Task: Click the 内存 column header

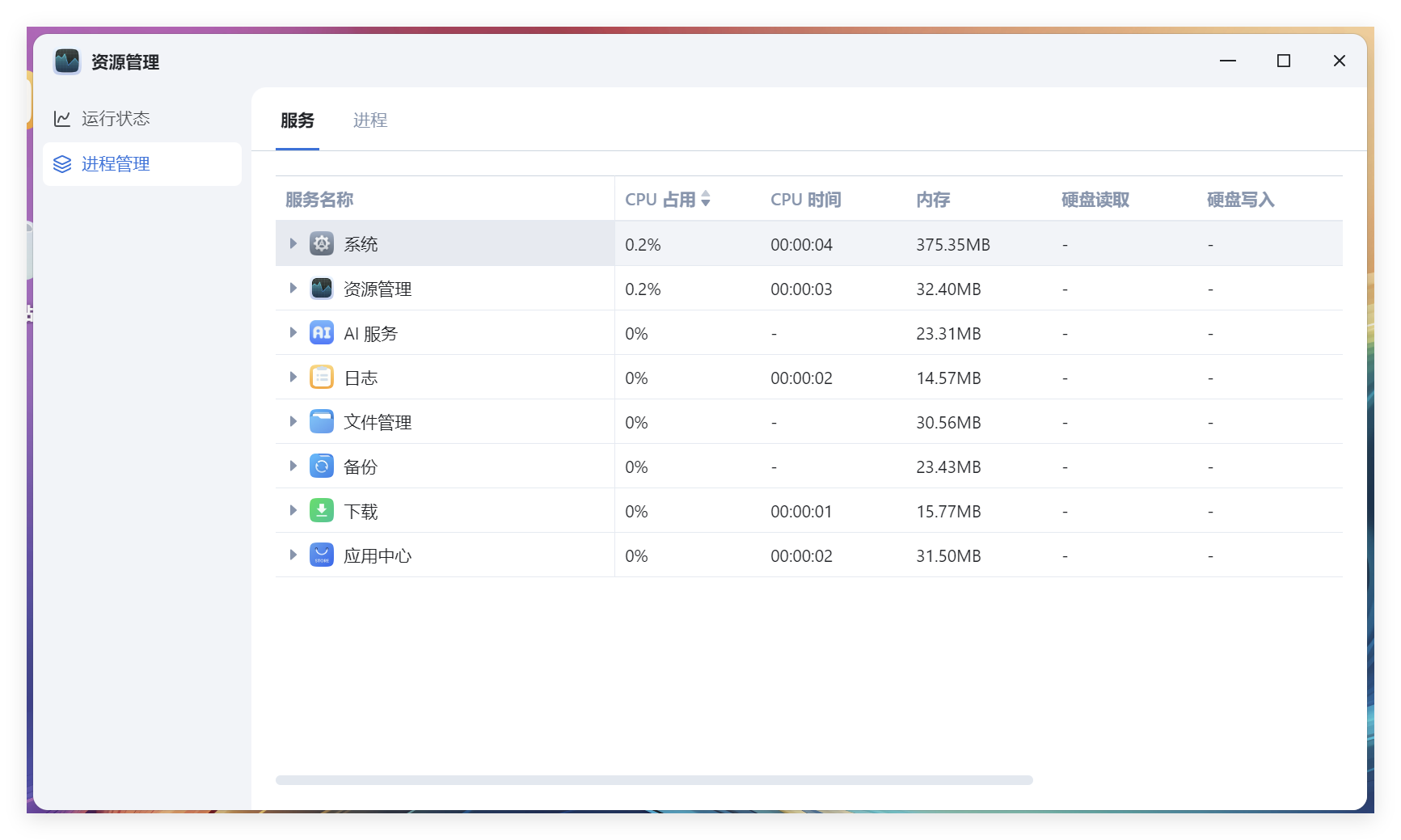Action: (933, 200)
